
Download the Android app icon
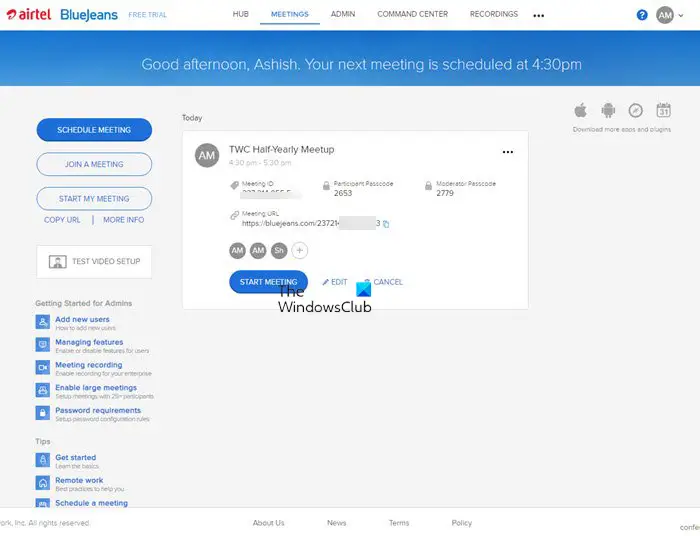point(608,110)
